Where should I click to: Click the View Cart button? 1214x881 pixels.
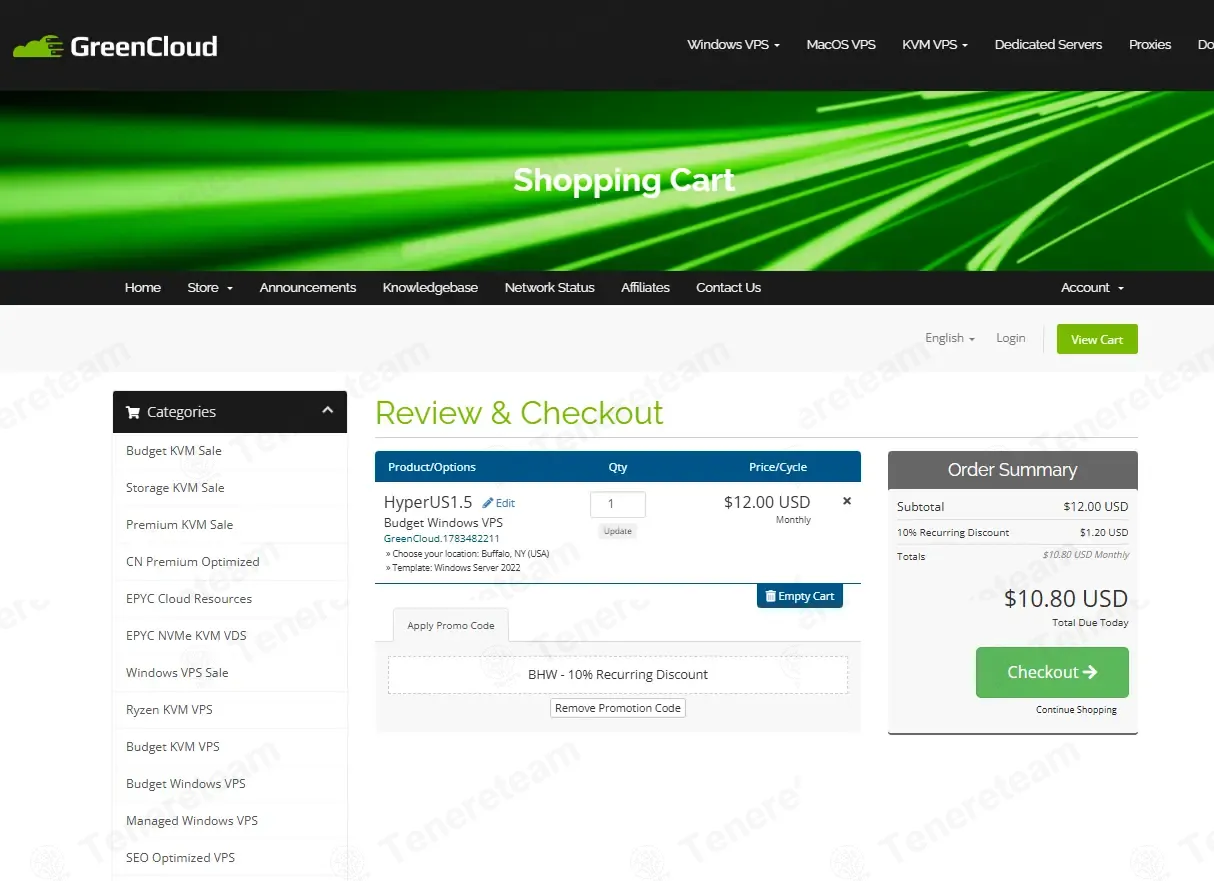(1097, 339)
